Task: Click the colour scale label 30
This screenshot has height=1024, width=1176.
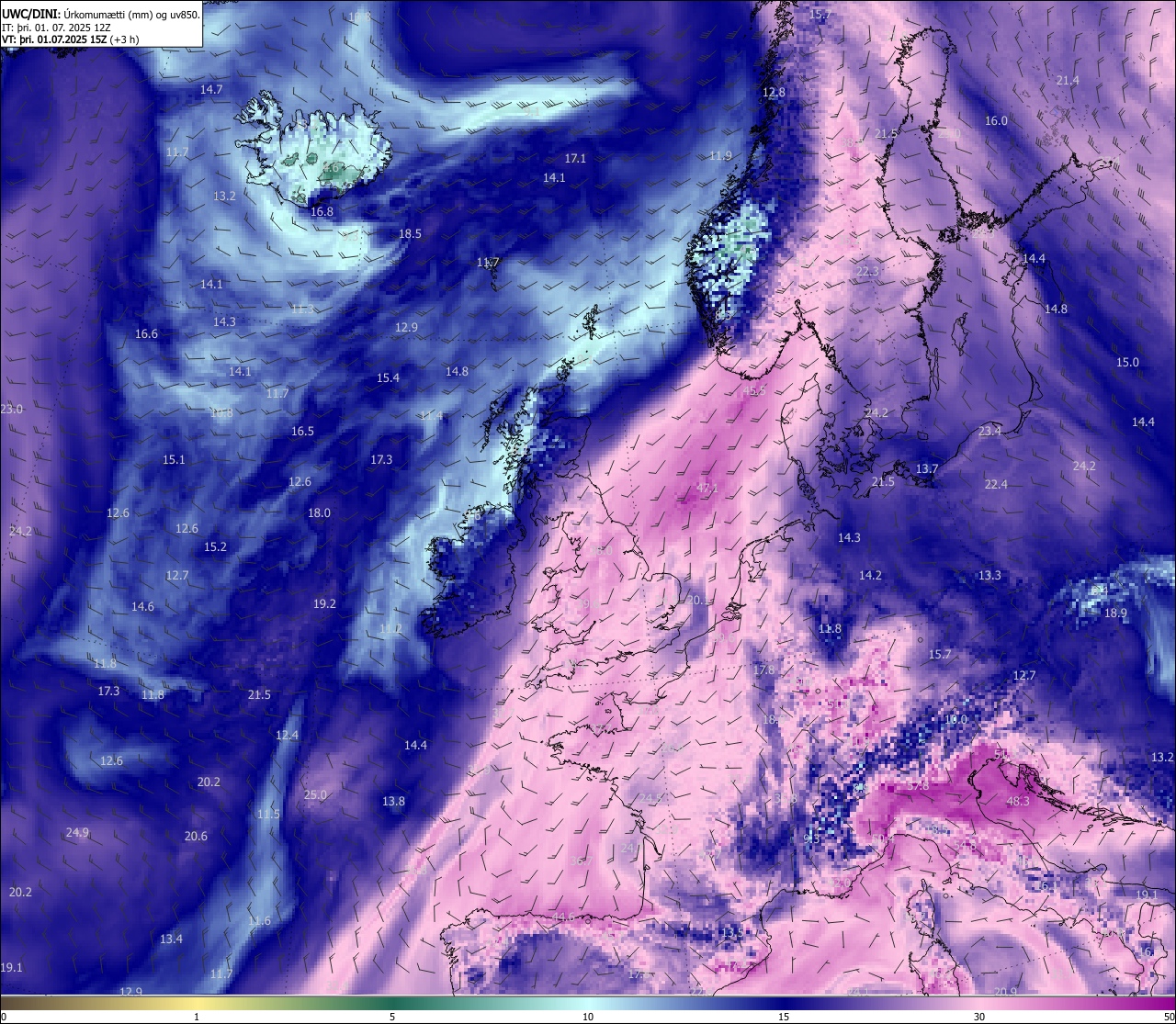Action: 979,1017
